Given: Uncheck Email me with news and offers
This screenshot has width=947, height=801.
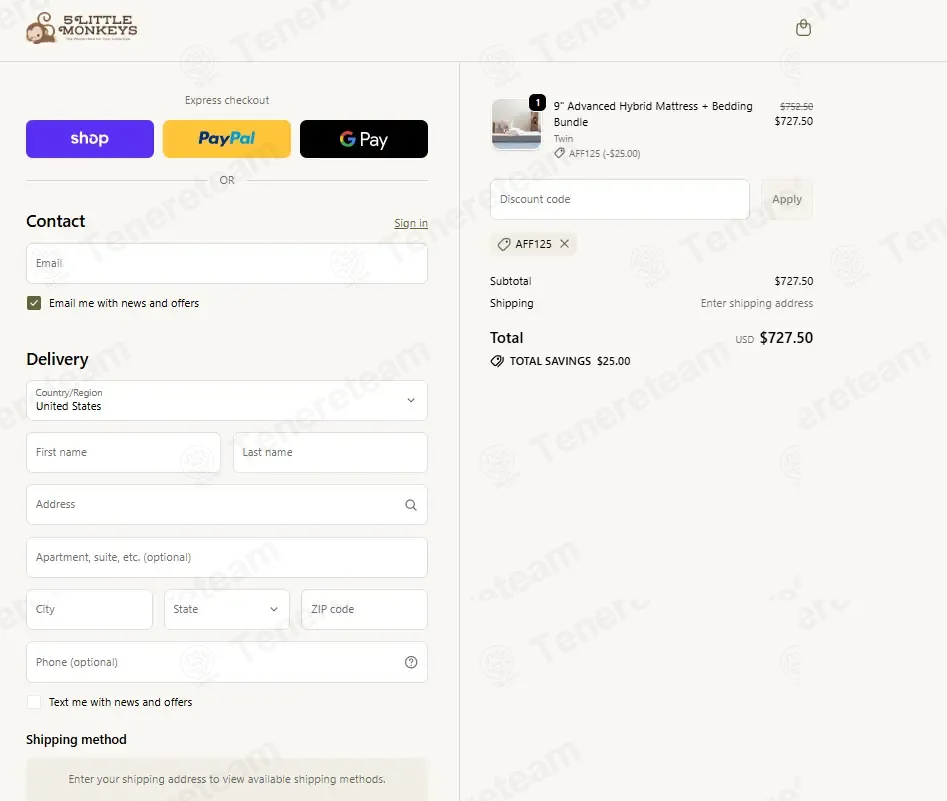Looking at the screenshot, I should click(34, 303).
